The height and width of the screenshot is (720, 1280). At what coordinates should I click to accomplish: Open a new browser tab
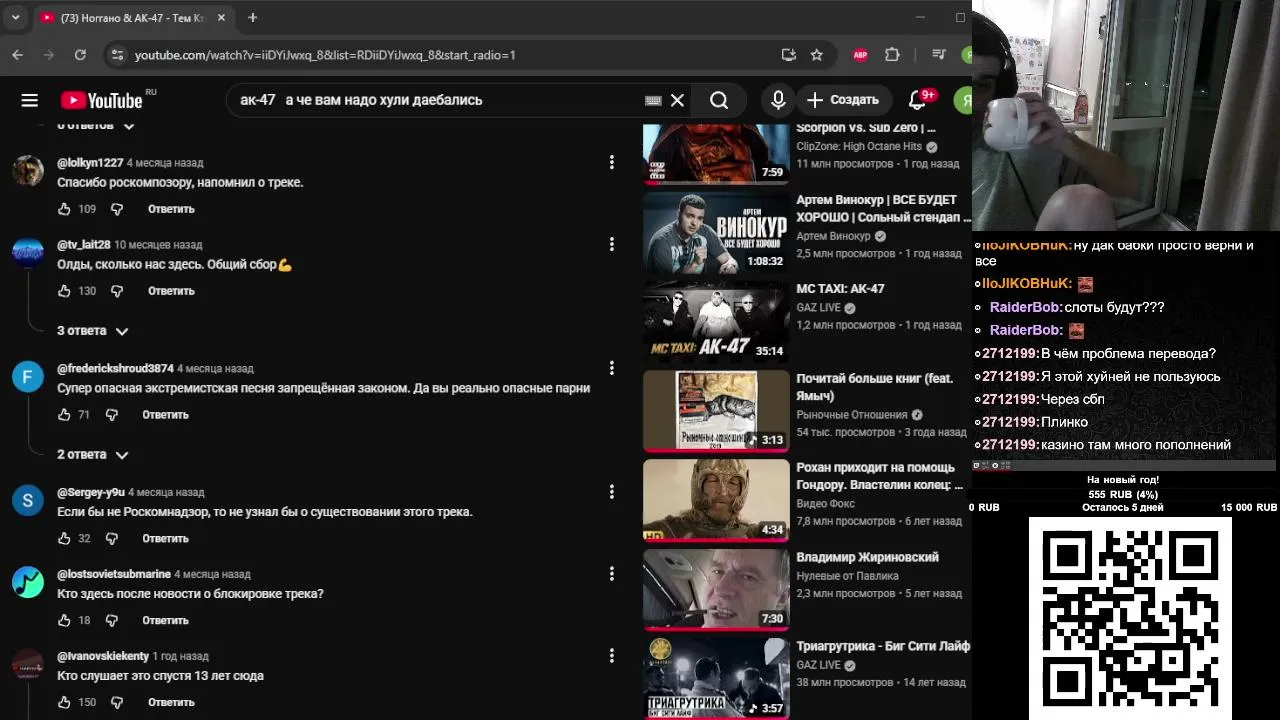[253, 18]
